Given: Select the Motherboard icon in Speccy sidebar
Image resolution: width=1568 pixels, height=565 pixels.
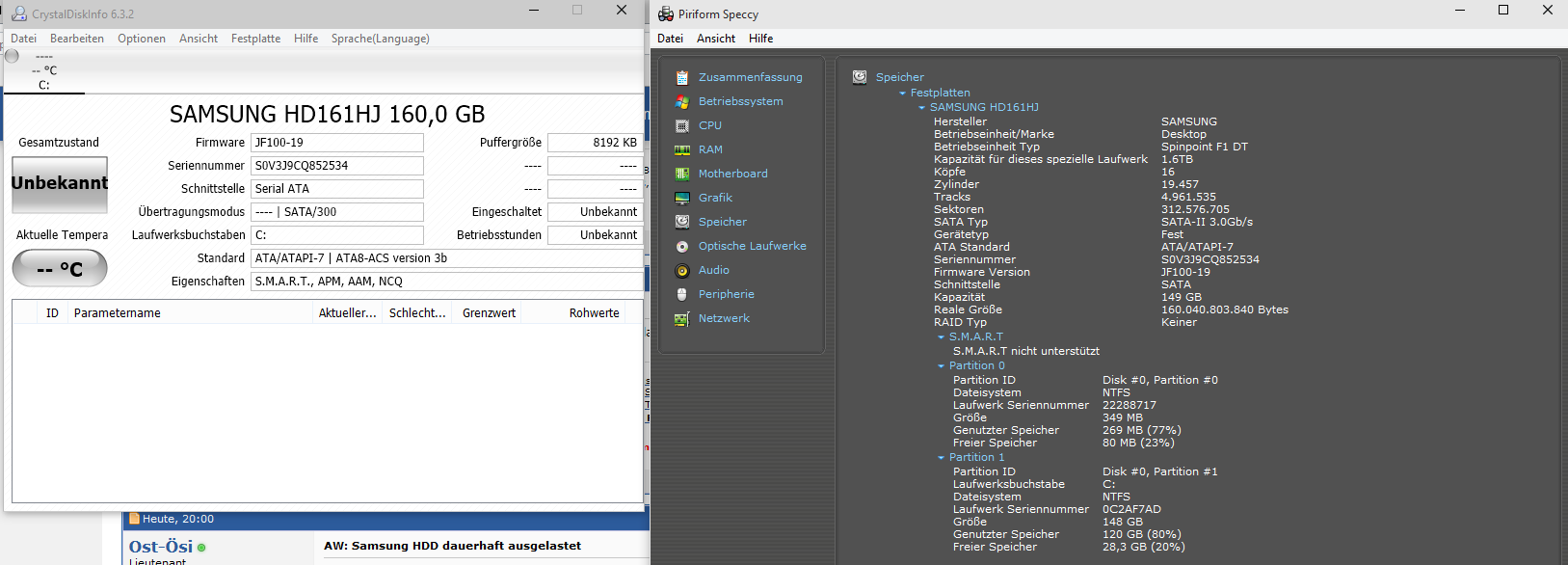Looking at the screenshot, I should click(682, 174).
